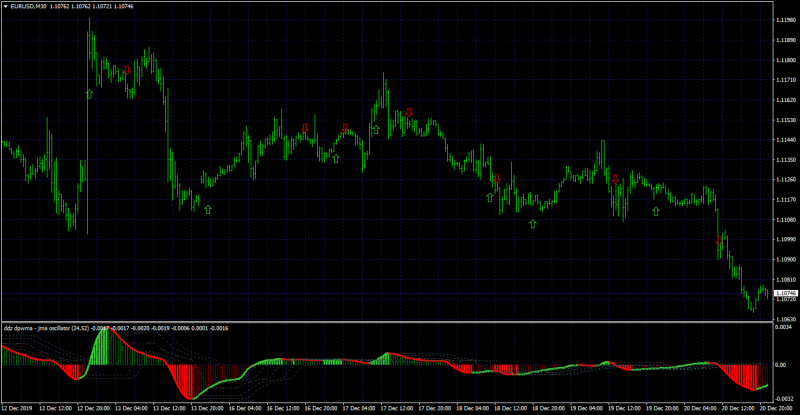800x415 pixels.
Task: Click the 13 Dec 20:00 time axis label
Action: pyautogui.click(x=208, y=408)
